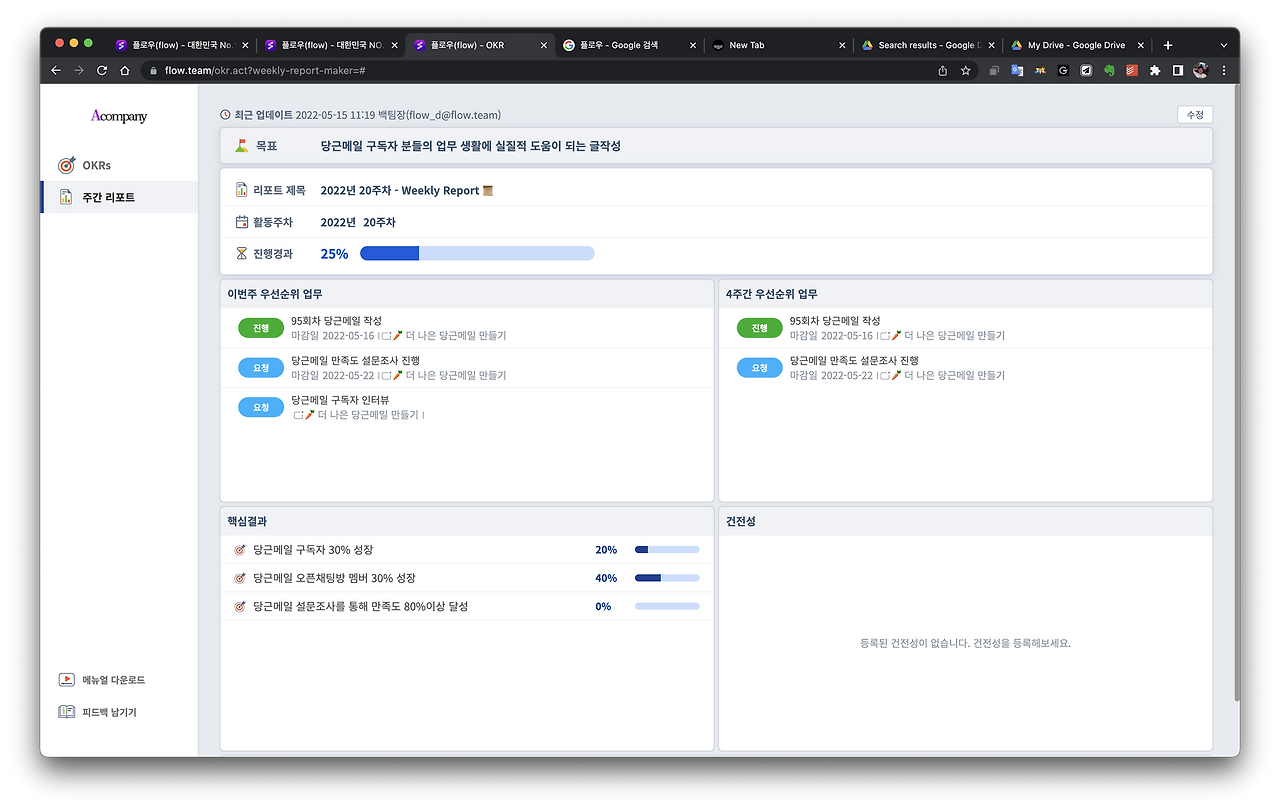Switch to the Search results Google Drive tab
1280x810 pixels.
[x=926, y=45]
